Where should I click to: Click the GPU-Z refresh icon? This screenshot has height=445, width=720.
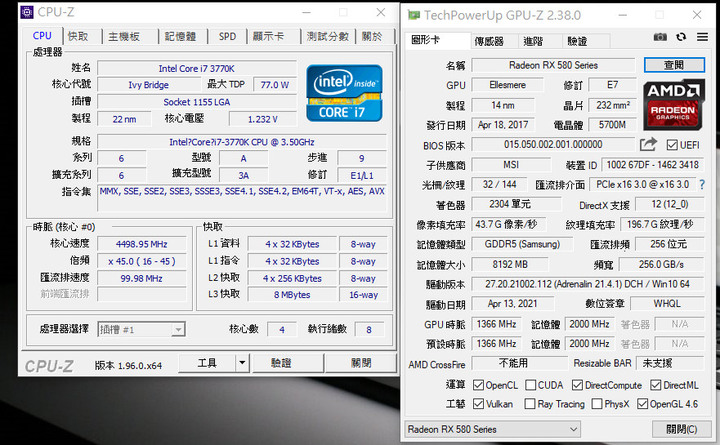[x=681, y=37]
